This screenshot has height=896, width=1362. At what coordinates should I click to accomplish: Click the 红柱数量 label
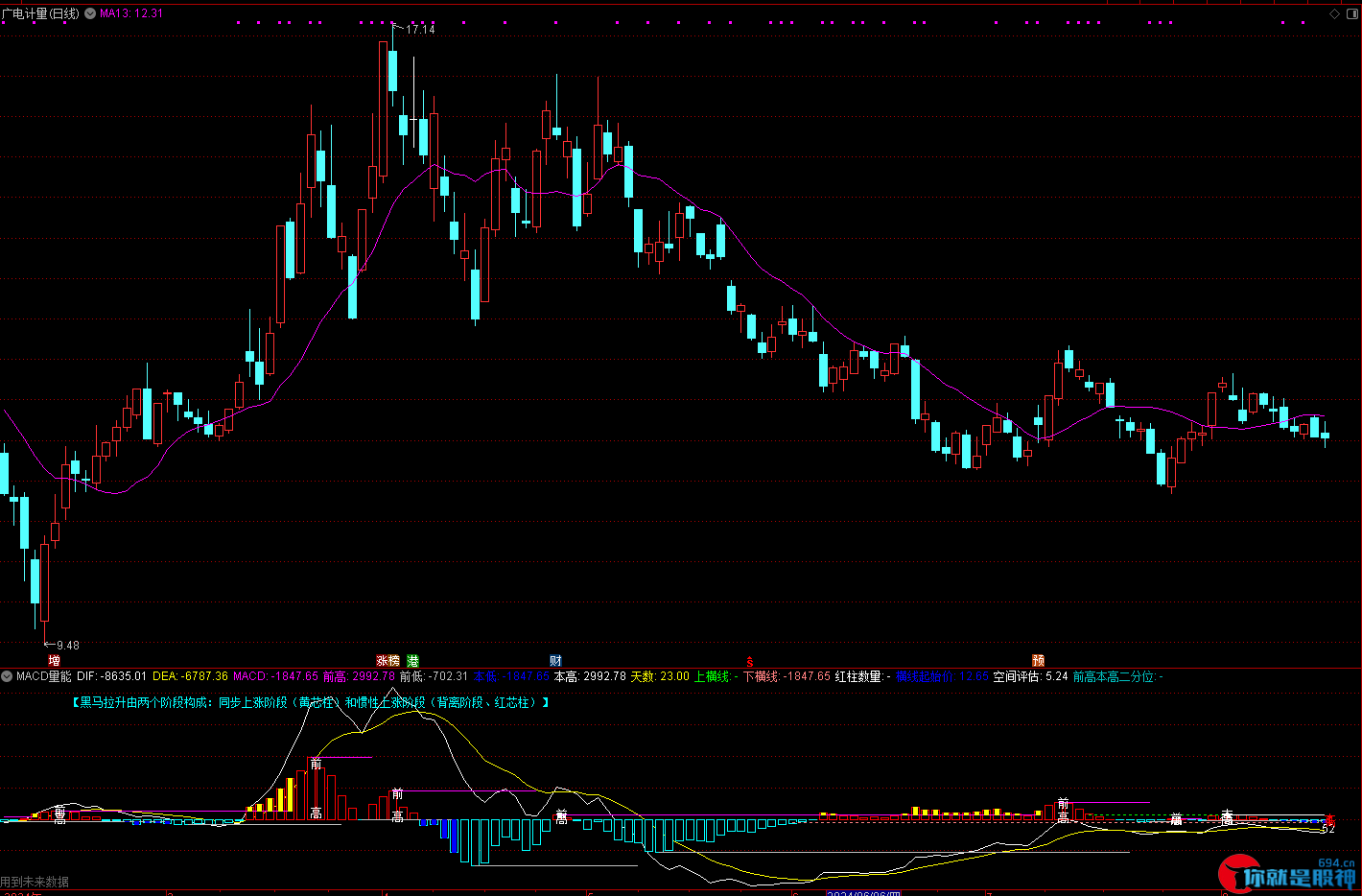[x=858, y=676]
